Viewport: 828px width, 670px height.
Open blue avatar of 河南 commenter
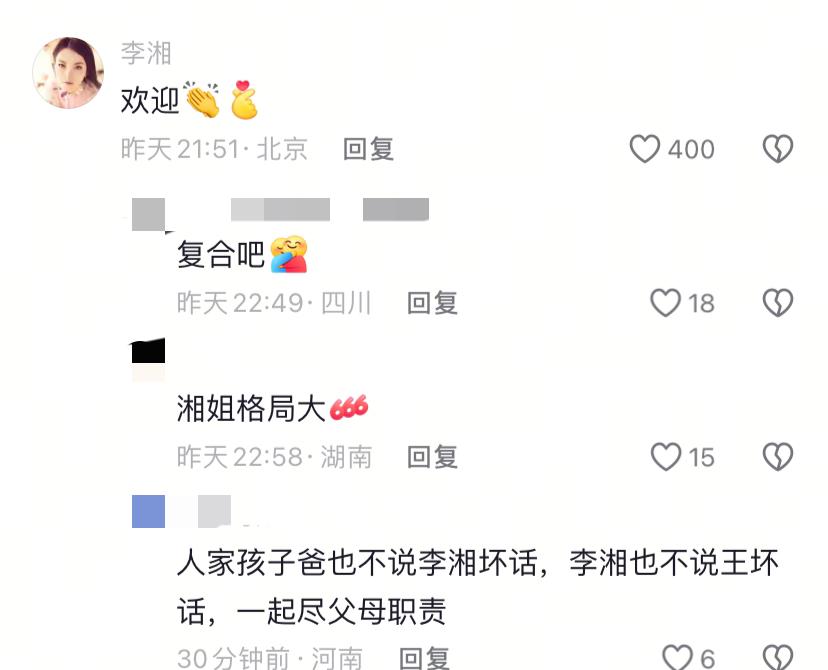[x=148, y=511]
